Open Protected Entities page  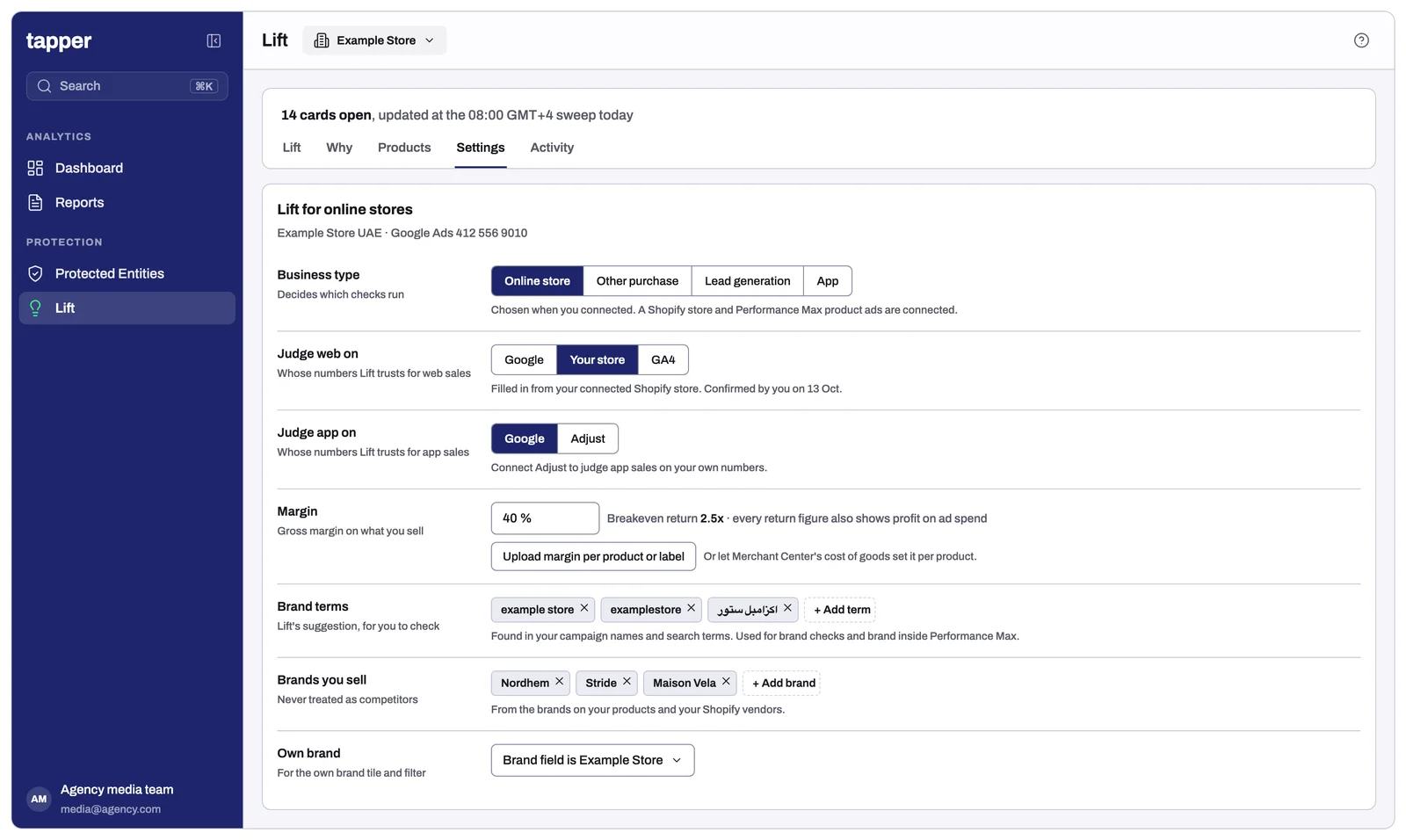click(127, 273)
